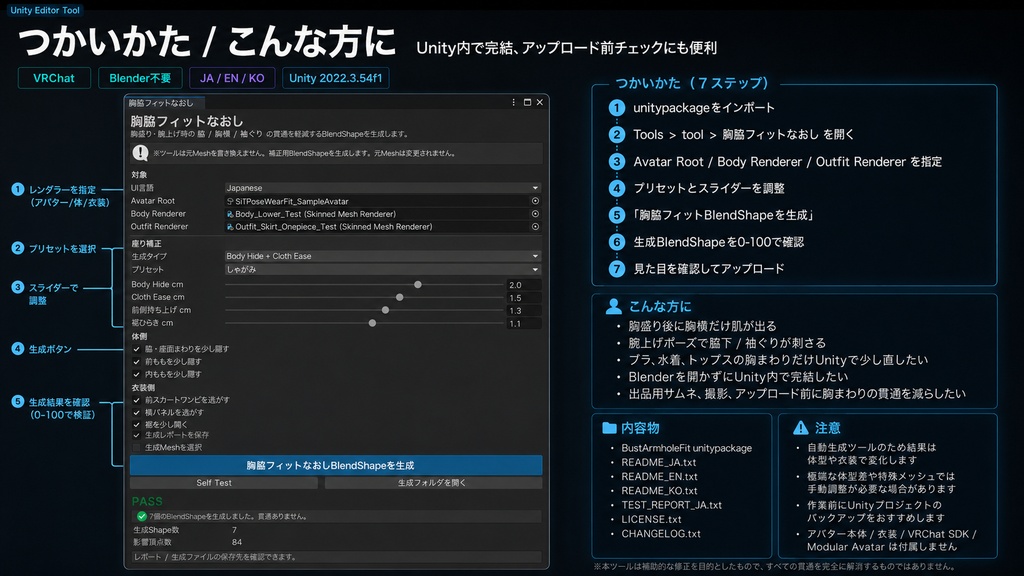This screenshot has width=1024, height=576.
Task: Uncheck the 生成レポートを保存 checkbox
Action: point(136,435)
